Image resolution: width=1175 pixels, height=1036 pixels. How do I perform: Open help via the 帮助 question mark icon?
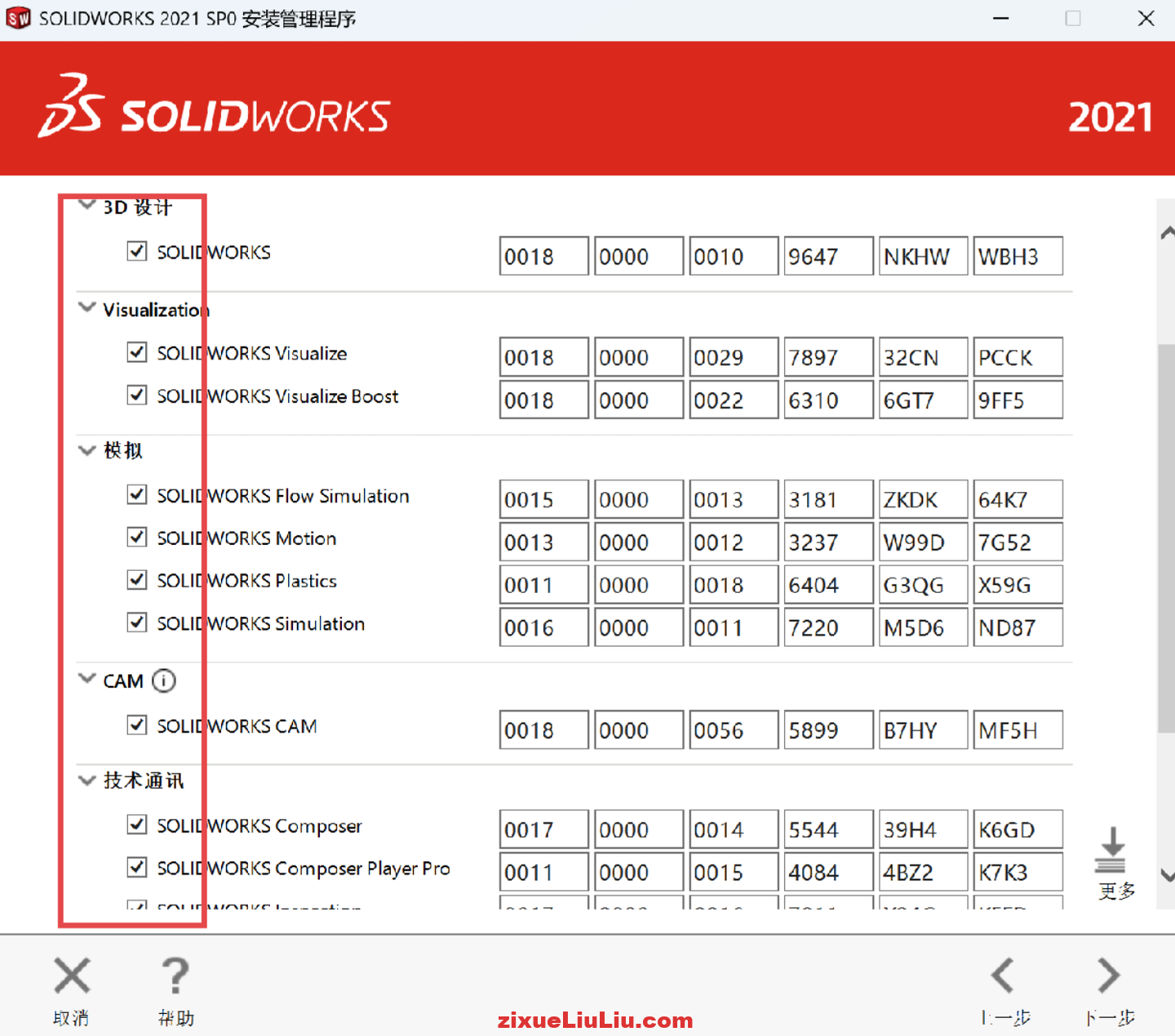tap(175, 976)
